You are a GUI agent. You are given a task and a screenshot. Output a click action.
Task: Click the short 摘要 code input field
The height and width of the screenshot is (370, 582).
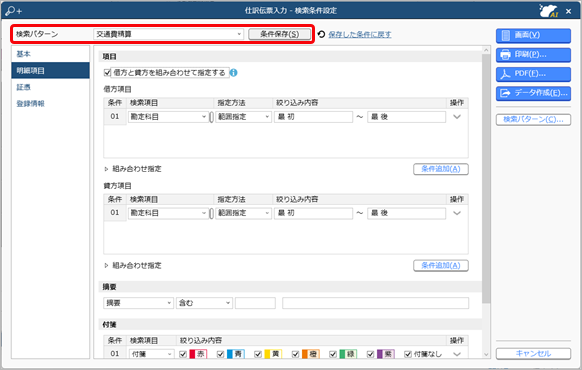tap(255, 303)
